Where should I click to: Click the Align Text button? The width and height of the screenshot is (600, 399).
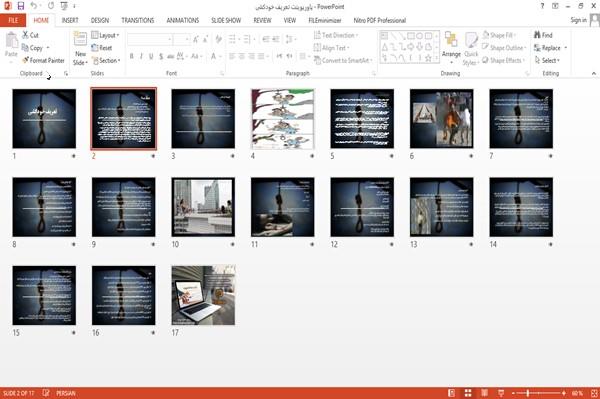[331, 48]
